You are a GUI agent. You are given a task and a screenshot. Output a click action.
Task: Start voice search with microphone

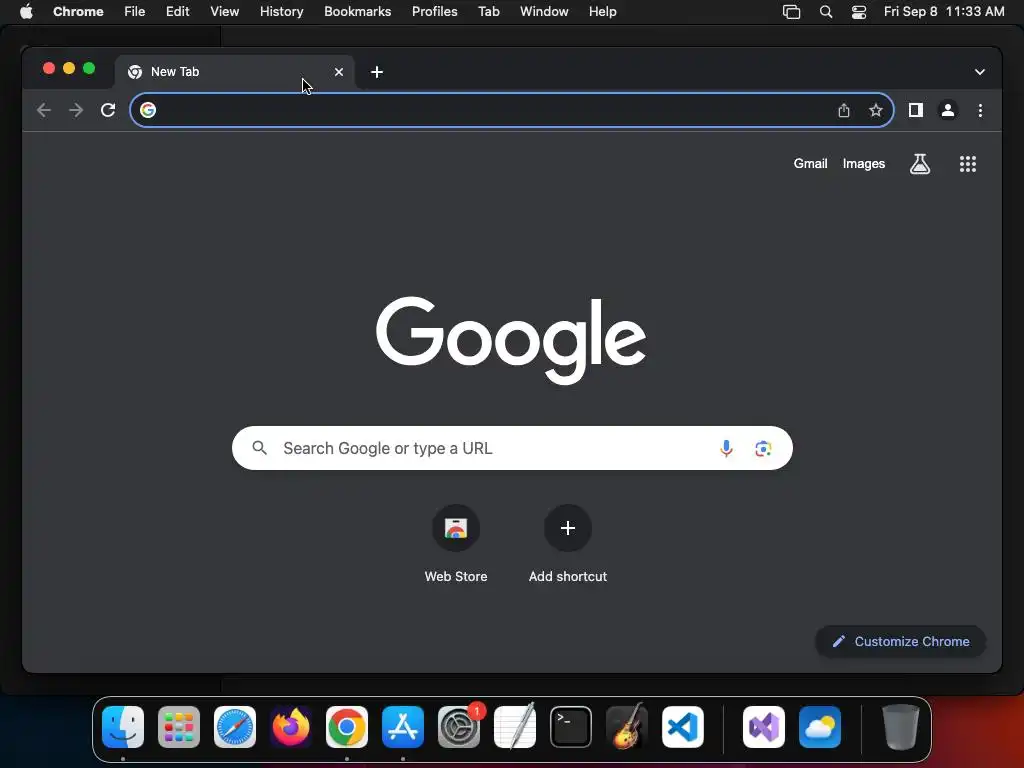tap(726, 449)
